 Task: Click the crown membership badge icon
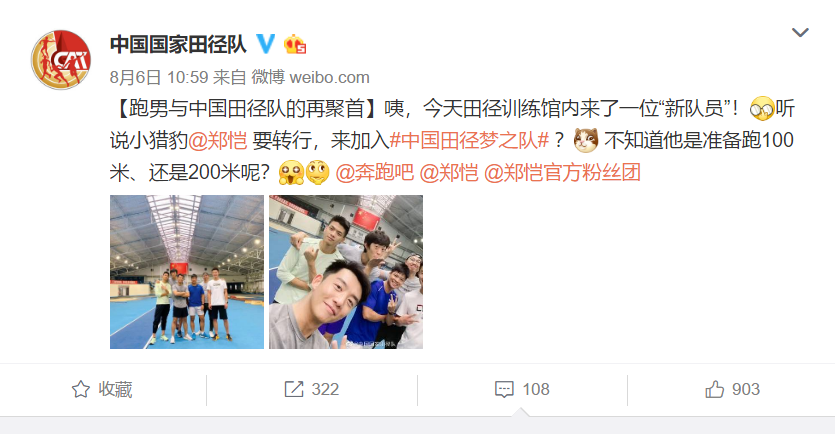coord(295,44)
